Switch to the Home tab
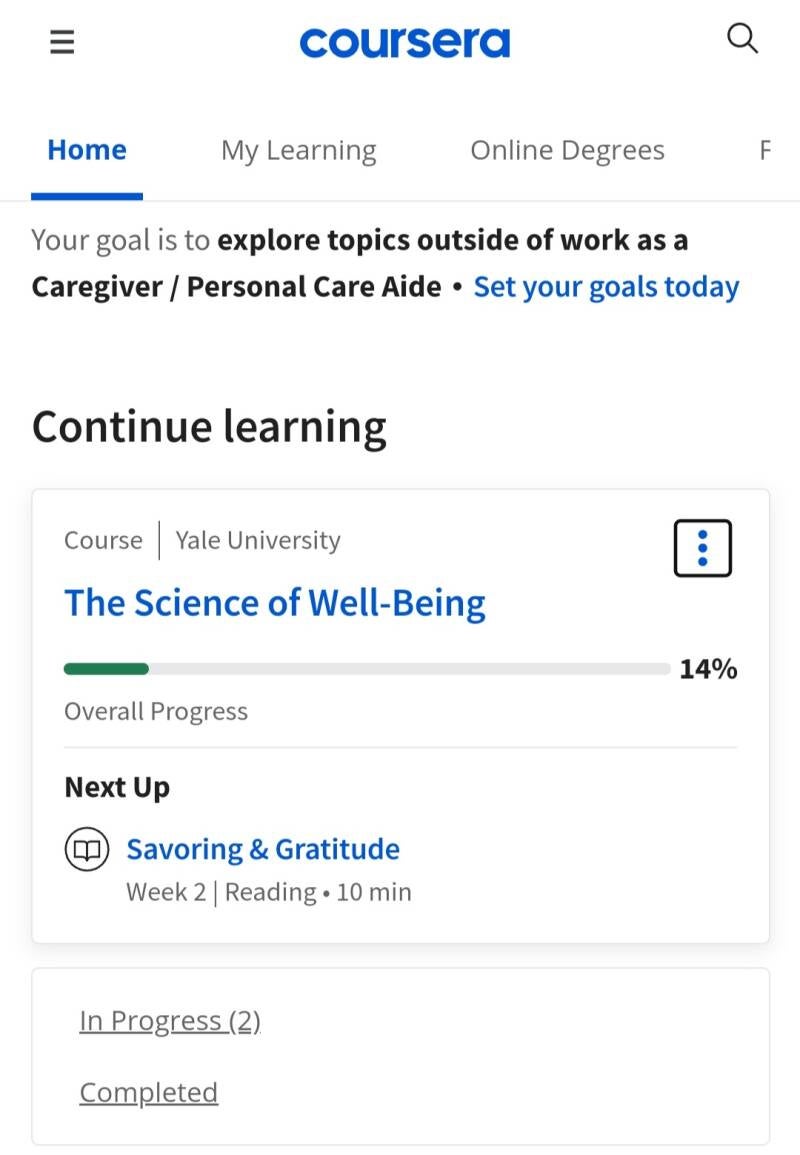800x1155 pixels. 87,150
